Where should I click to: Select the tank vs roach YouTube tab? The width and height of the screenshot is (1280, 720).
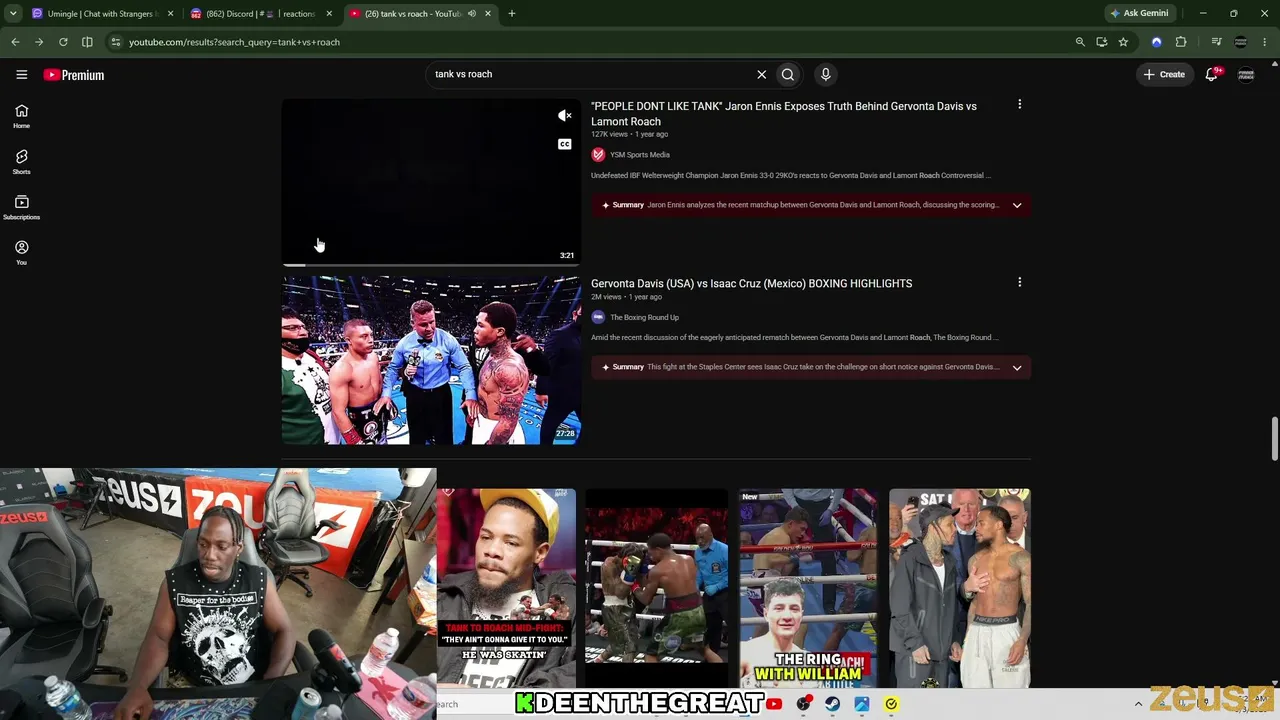pyautogui.click(x=420, y=14)
